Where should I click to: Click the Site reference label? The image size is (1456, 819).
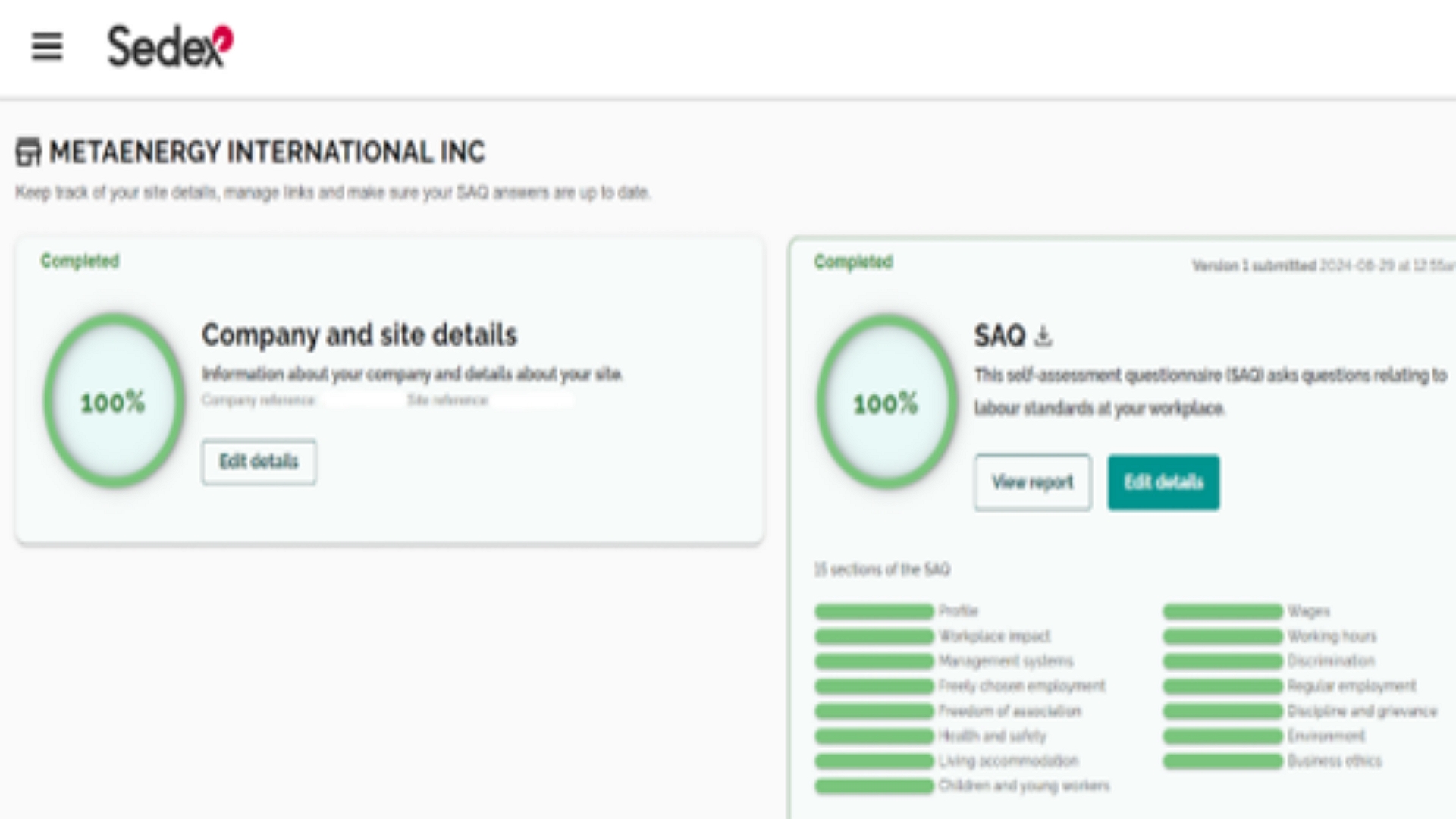point(447,400)
